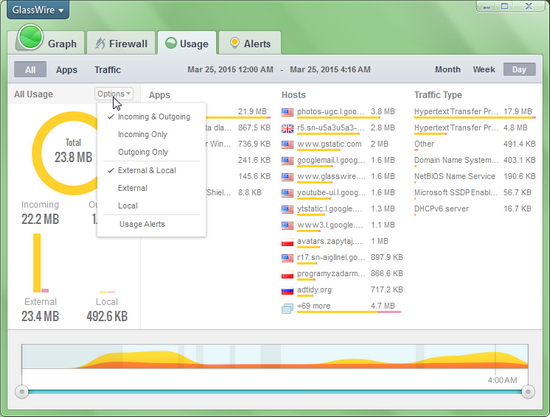Click the Alerts pin icon
Screen dimensions: 550x417
pos(234,43)
